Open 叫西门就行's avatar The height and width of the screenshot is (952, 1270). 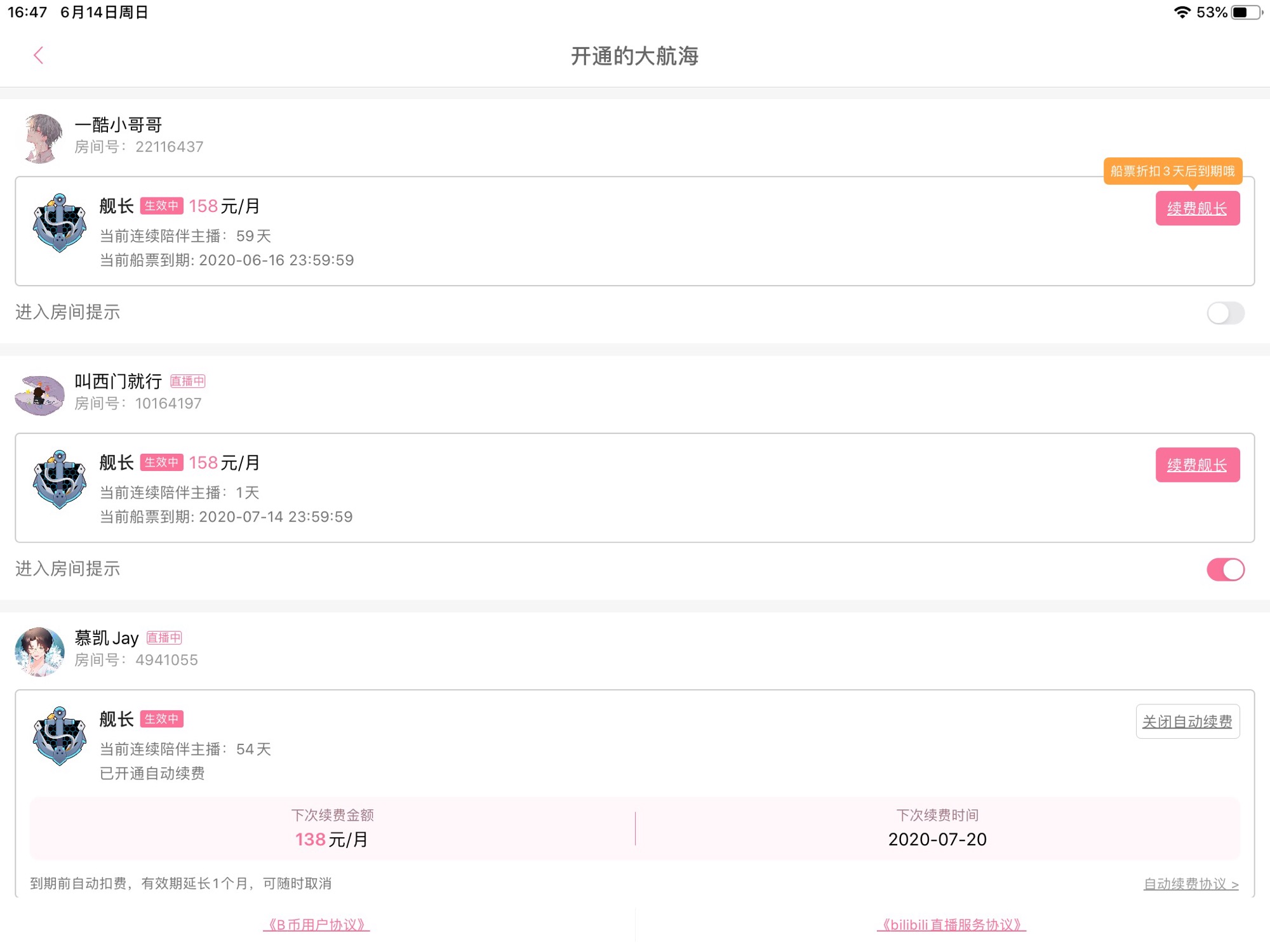tap(40, 394)
